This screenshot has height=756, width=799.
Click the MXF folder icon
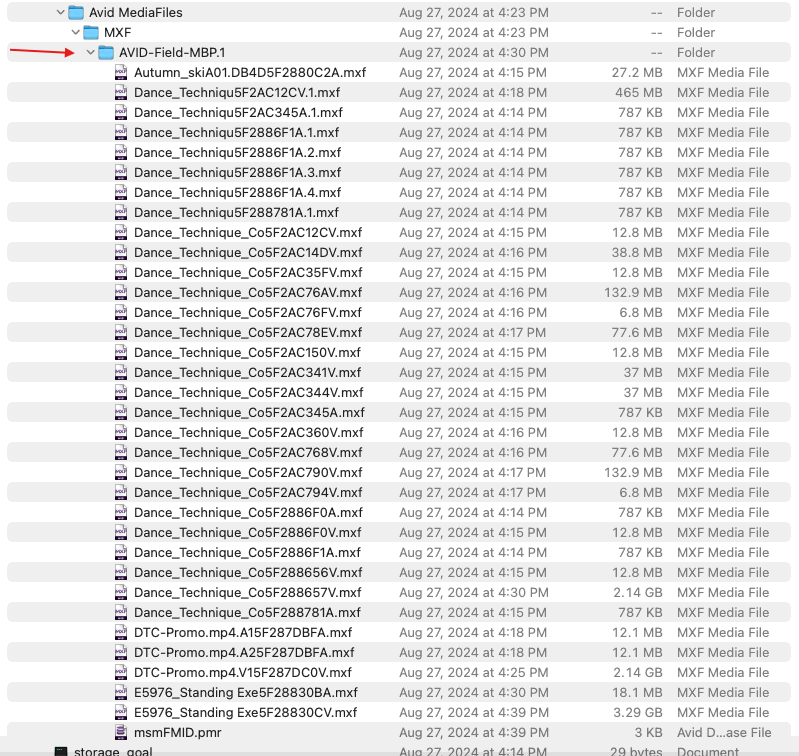click(x=91, y=33)
